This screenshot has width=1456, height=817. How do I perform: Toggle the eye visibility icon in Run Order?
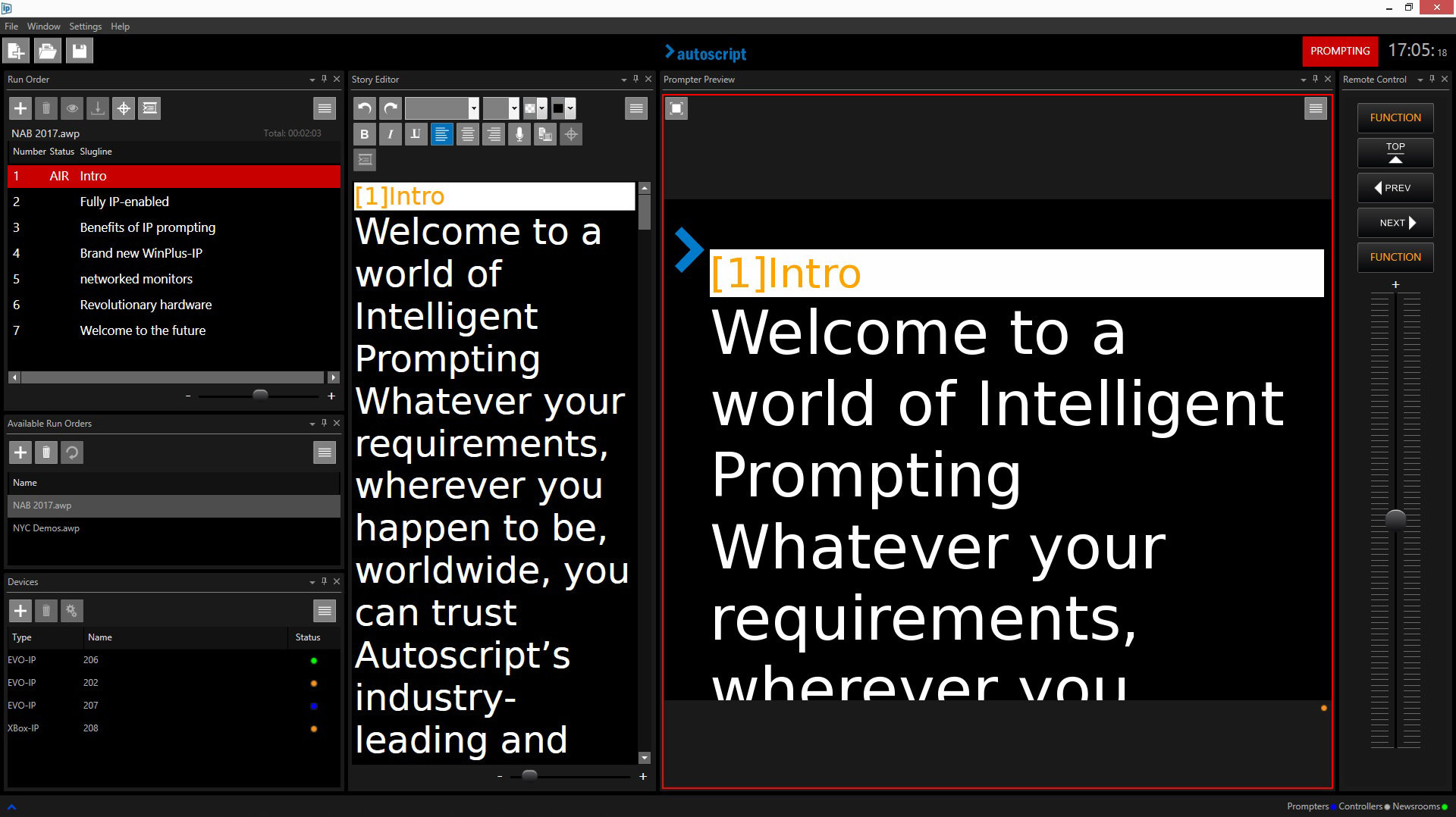pos(72,108)
